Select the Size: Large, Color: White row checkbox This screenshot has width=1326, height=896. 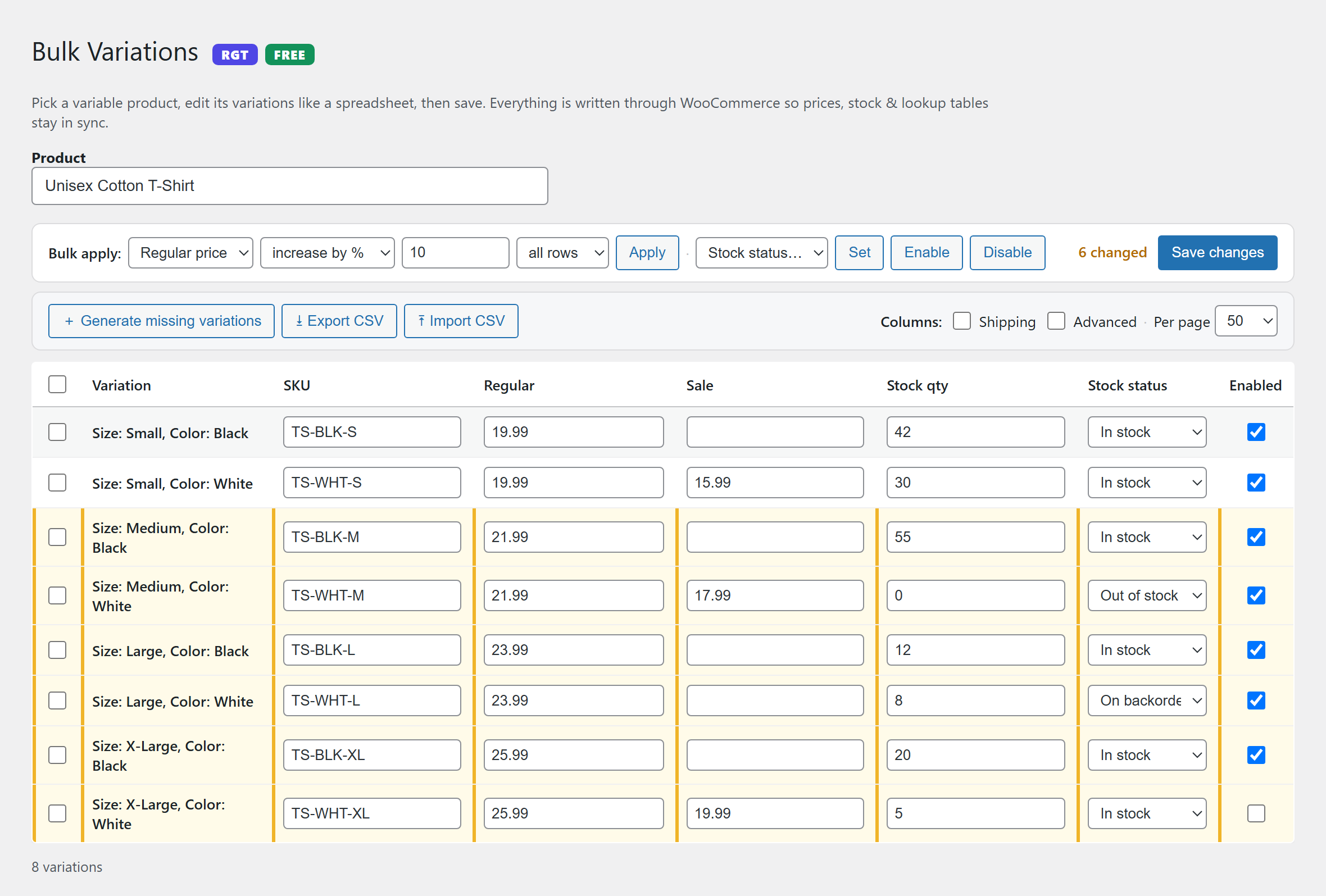pyautogui.click(x=57, y=701)
